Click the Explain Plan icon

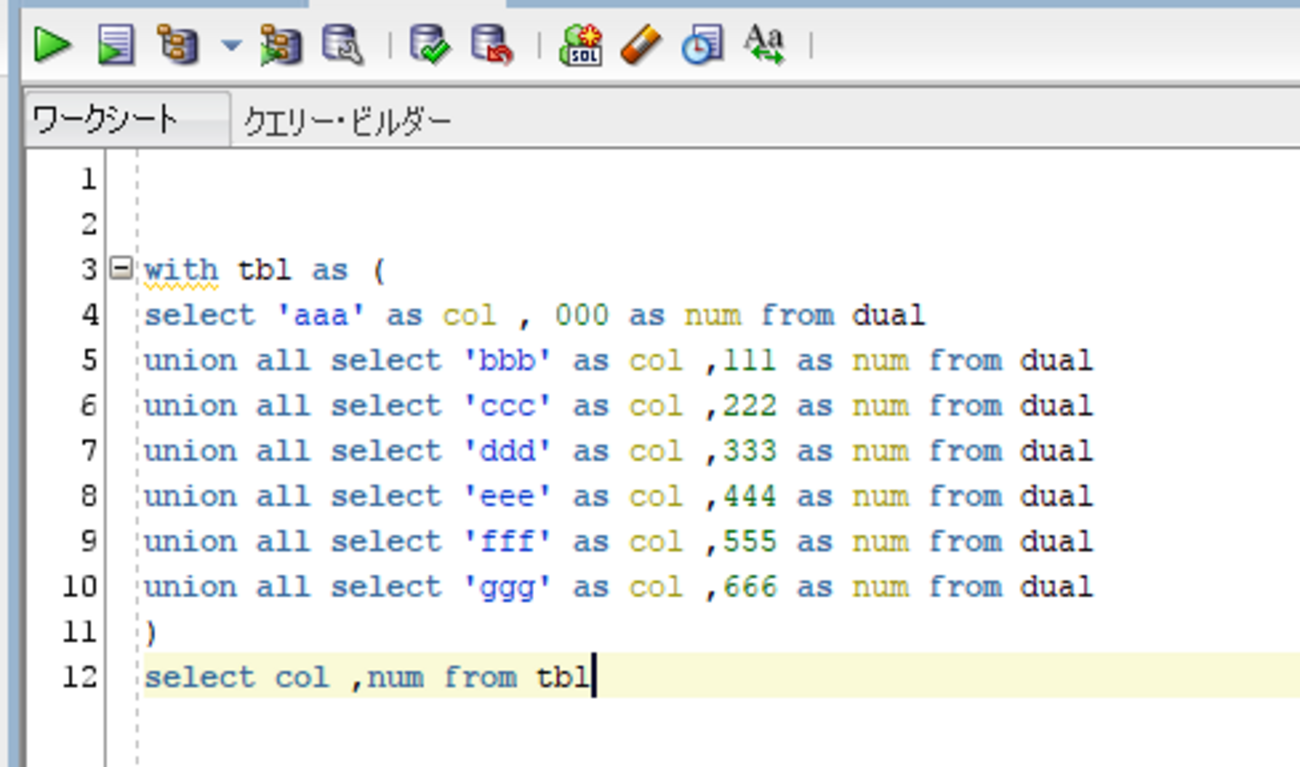pos(177,45)
